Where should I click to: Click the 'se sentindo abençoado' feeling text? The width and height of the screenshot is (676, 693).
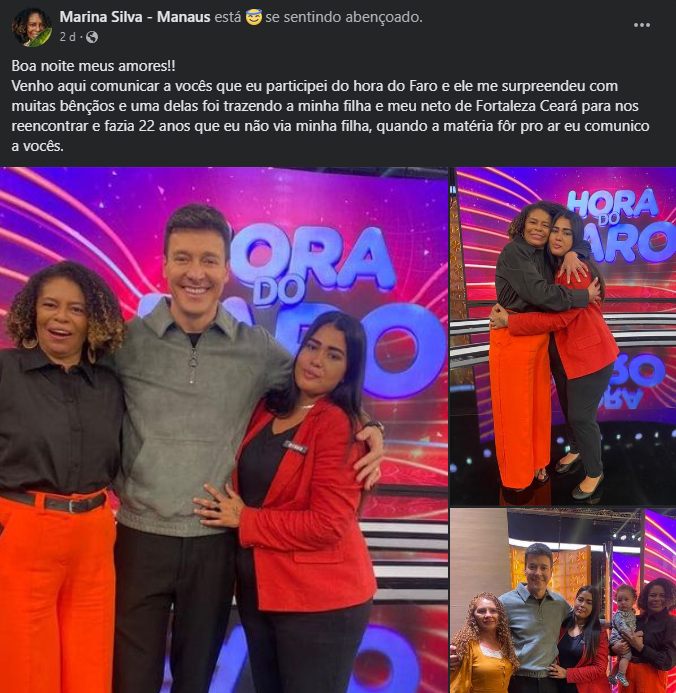(x=344, y=17)
